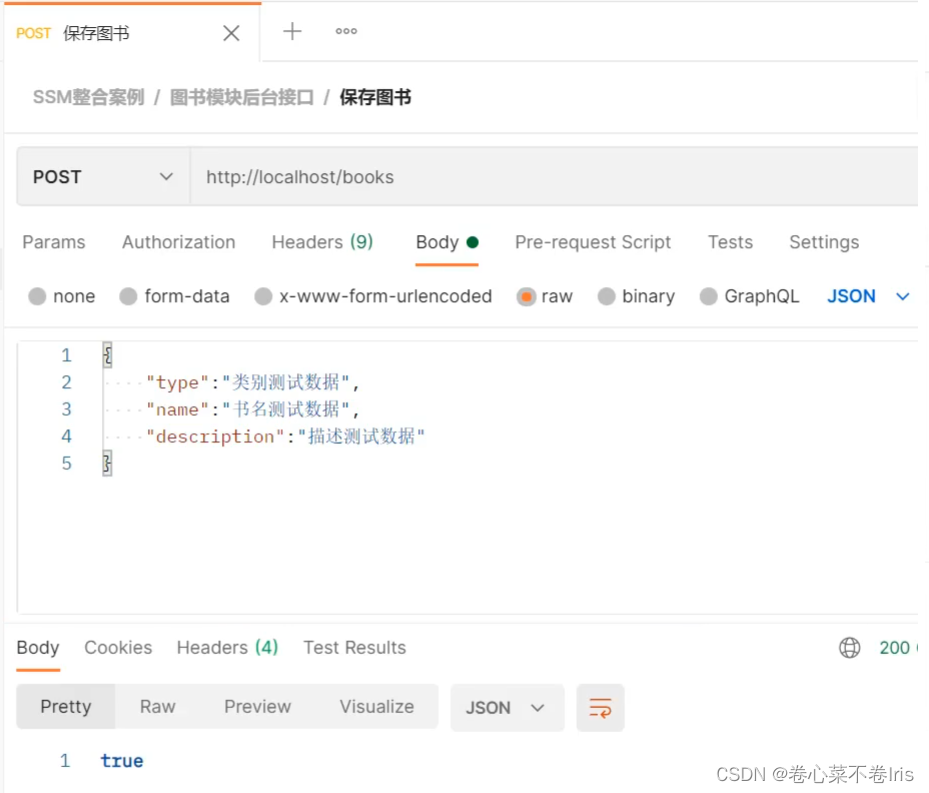The width and height of the screenshot is (929, 793).
Task: Click the SSM整合案例 breadcrumb link
Action: click(x=89, y=97)
